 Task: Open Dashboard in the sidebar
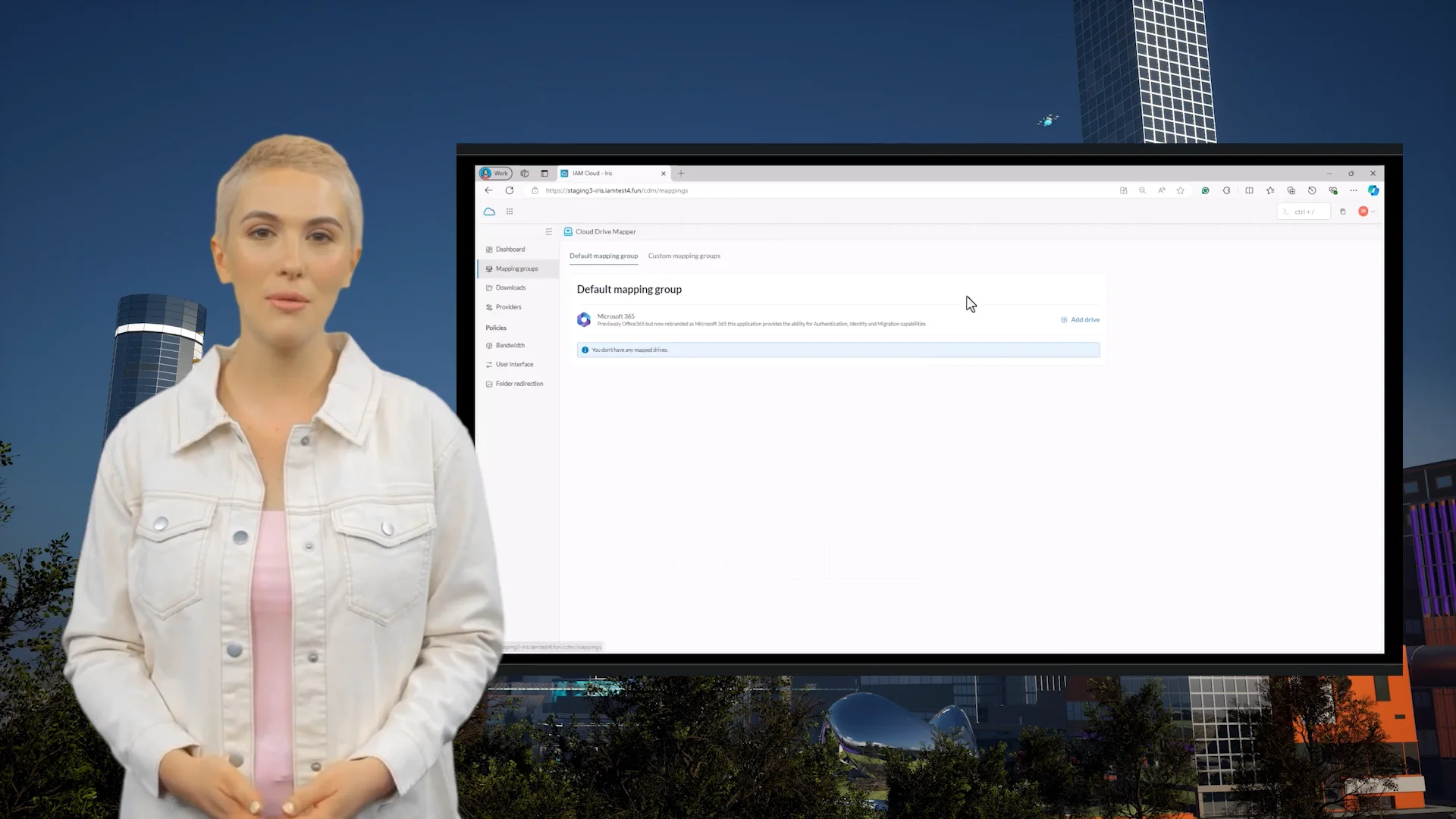510,249
